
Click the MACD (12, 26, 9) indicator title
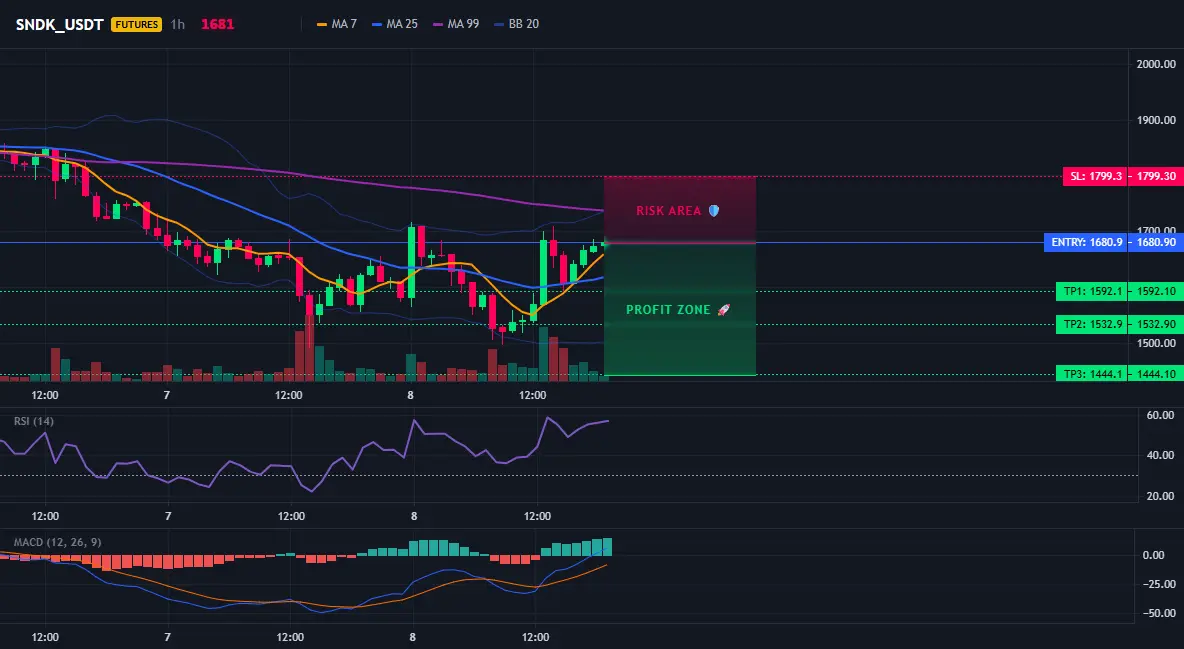pos(57,542)
